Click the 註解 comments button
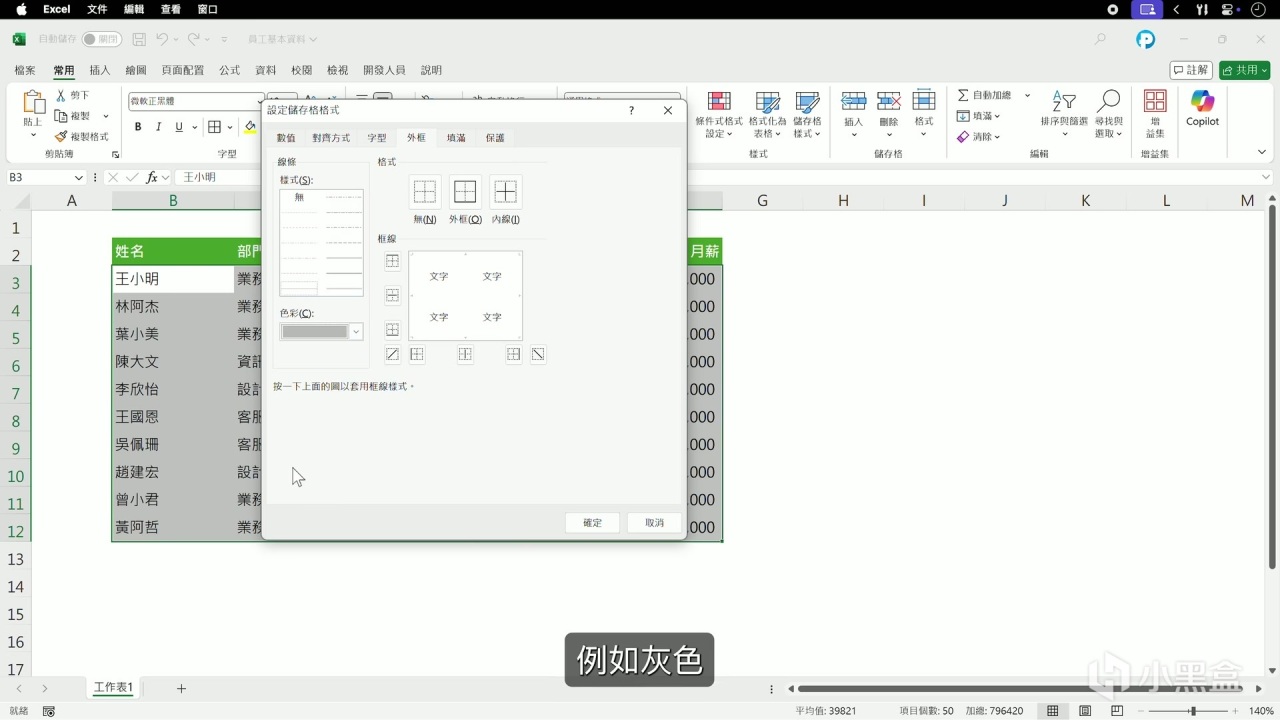The height and width of the screenshot is (720, 1280). [x=1191, y=70]
